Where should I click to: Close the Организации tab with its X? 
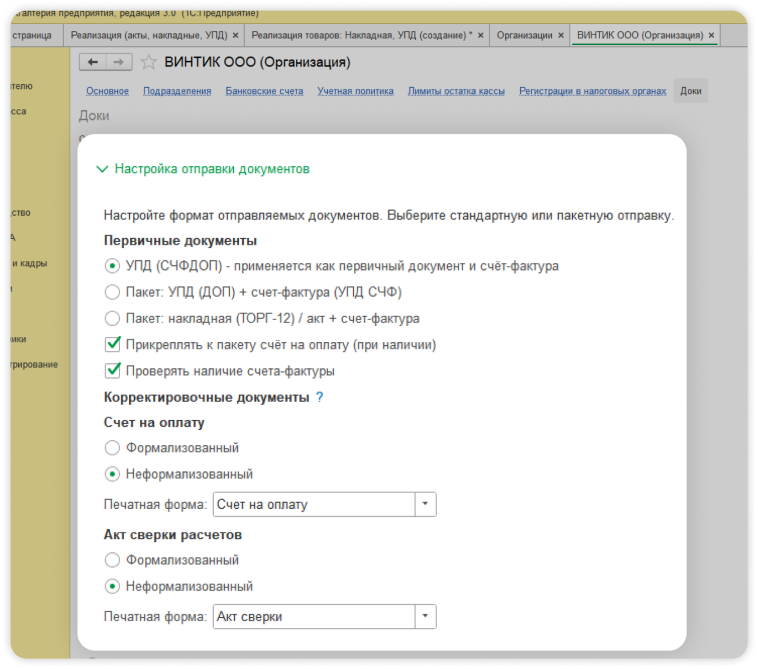563,35
